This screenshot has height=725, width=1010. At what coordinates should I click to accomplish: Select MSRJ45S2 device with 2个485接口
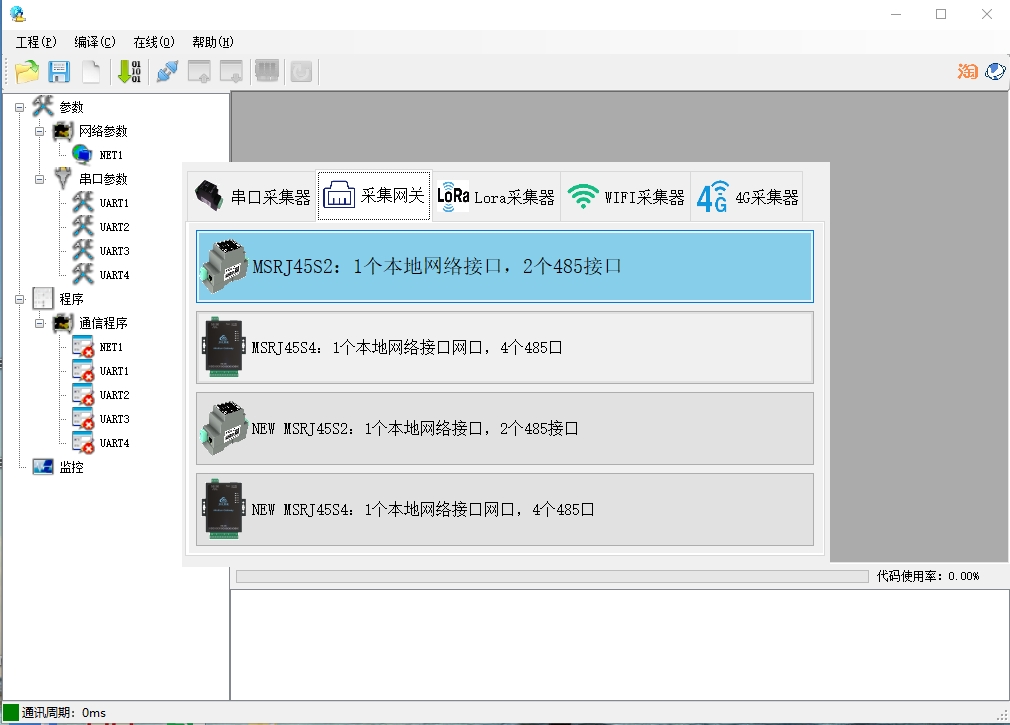click(505, 267)
